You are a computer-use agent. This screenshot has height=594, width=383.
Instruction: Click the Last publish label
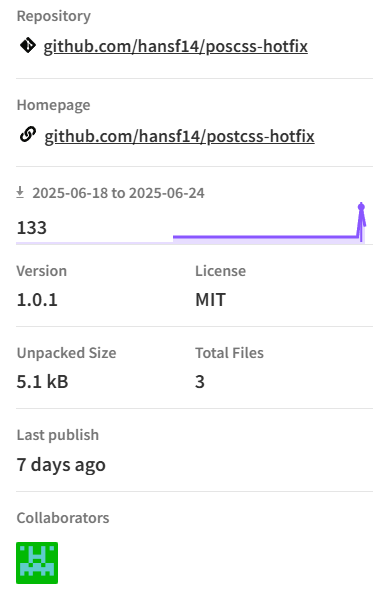[x=58, y=435]
